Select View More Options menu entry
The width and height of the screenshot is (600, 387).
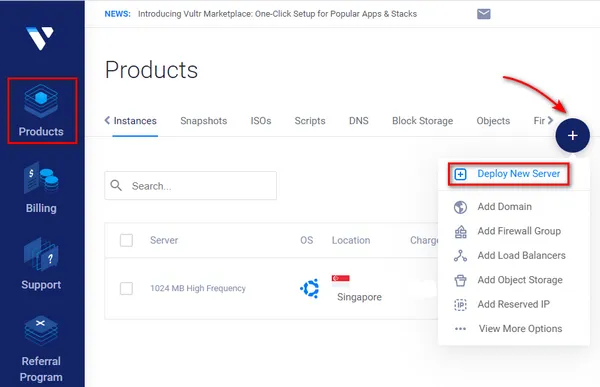click(520, 329)
